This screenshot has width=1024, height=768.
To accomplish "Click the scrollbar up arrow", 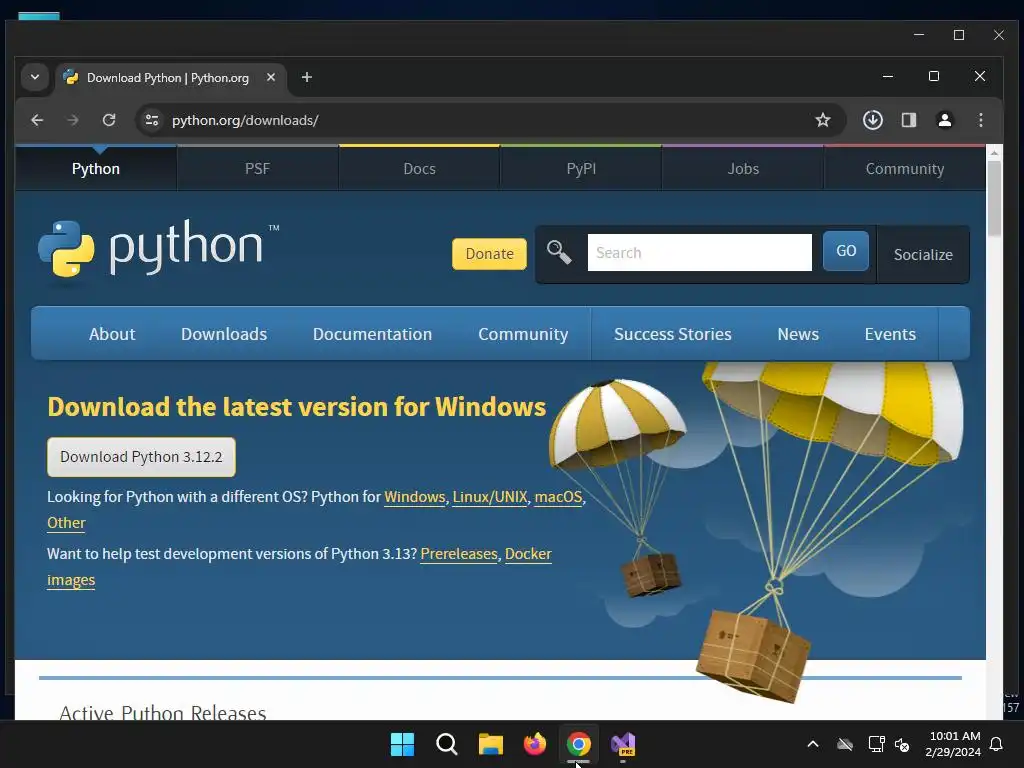I will point(994,153).
